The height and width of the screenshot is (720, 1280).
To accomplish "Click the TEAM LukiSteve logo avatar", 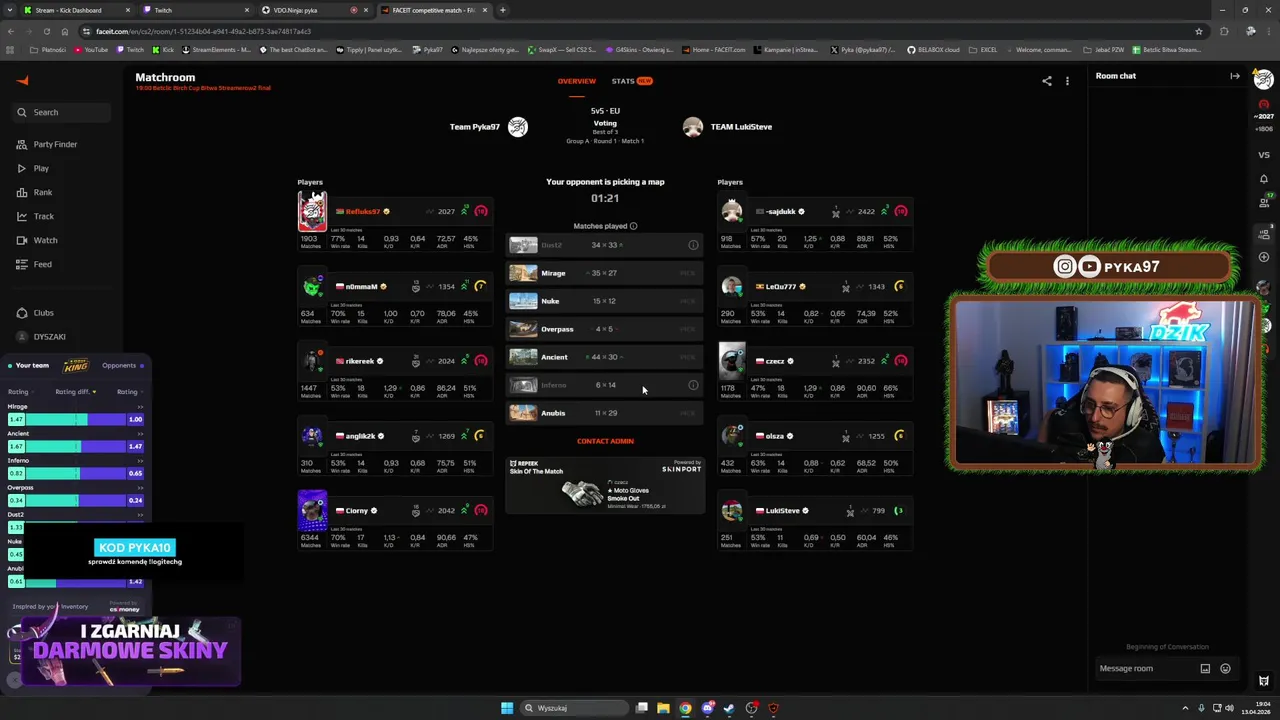I will (693, 127).
